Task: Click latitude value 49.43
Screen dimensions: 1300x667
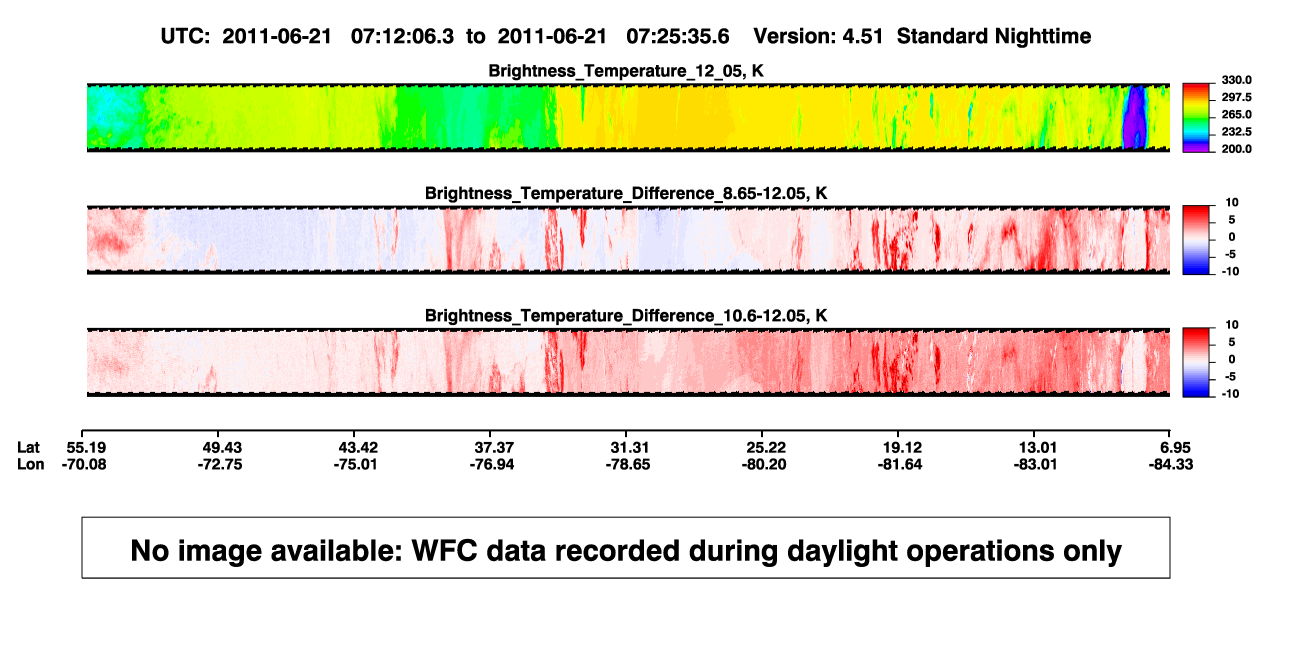Action: 223,447
